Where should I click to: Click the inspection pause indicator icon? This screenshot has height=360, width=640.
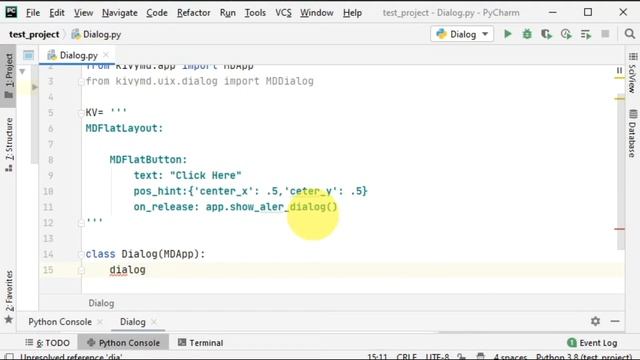(619, 71)
